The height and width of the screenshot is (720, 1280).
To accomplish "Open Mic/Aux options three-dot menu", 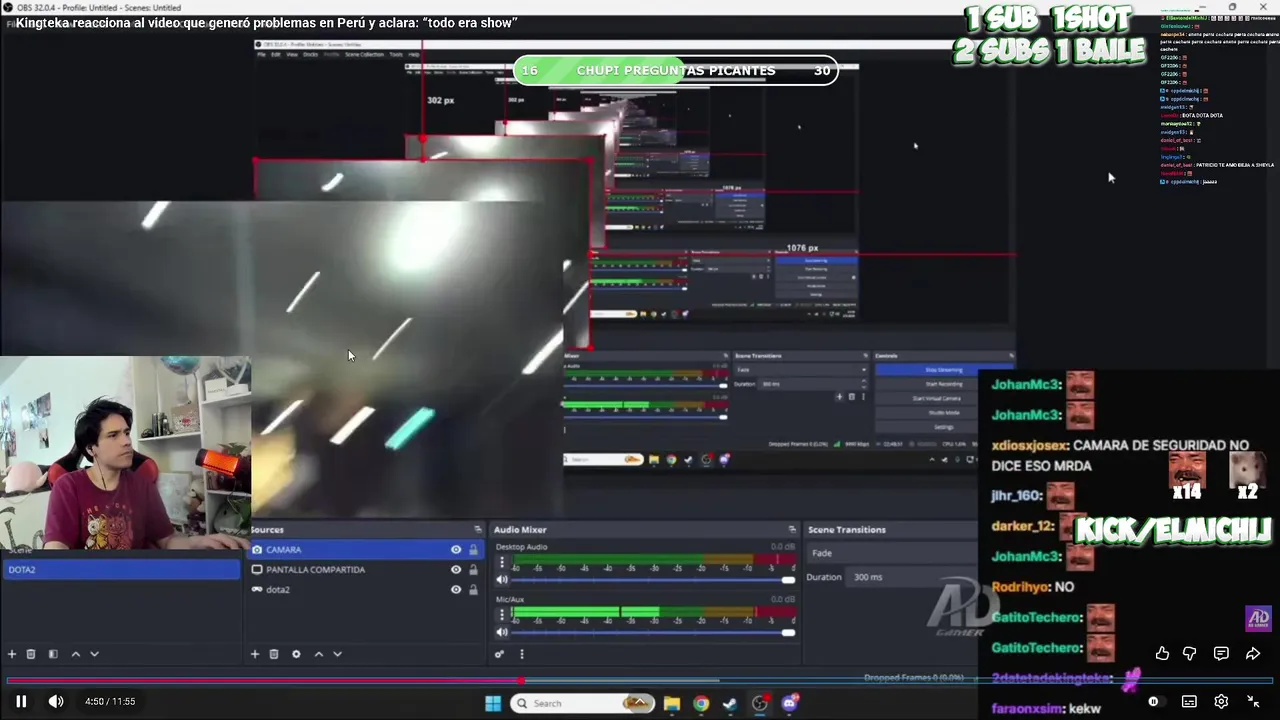I will click(x=502, y=615).
